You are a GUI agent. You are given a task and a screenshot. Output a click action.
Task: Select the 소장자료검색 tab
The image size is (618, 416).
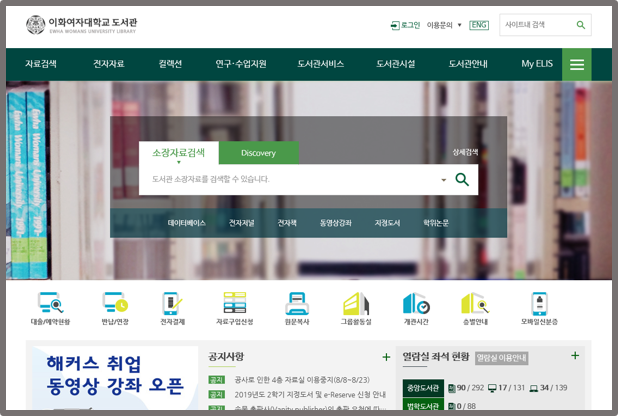tap(179, 153)
